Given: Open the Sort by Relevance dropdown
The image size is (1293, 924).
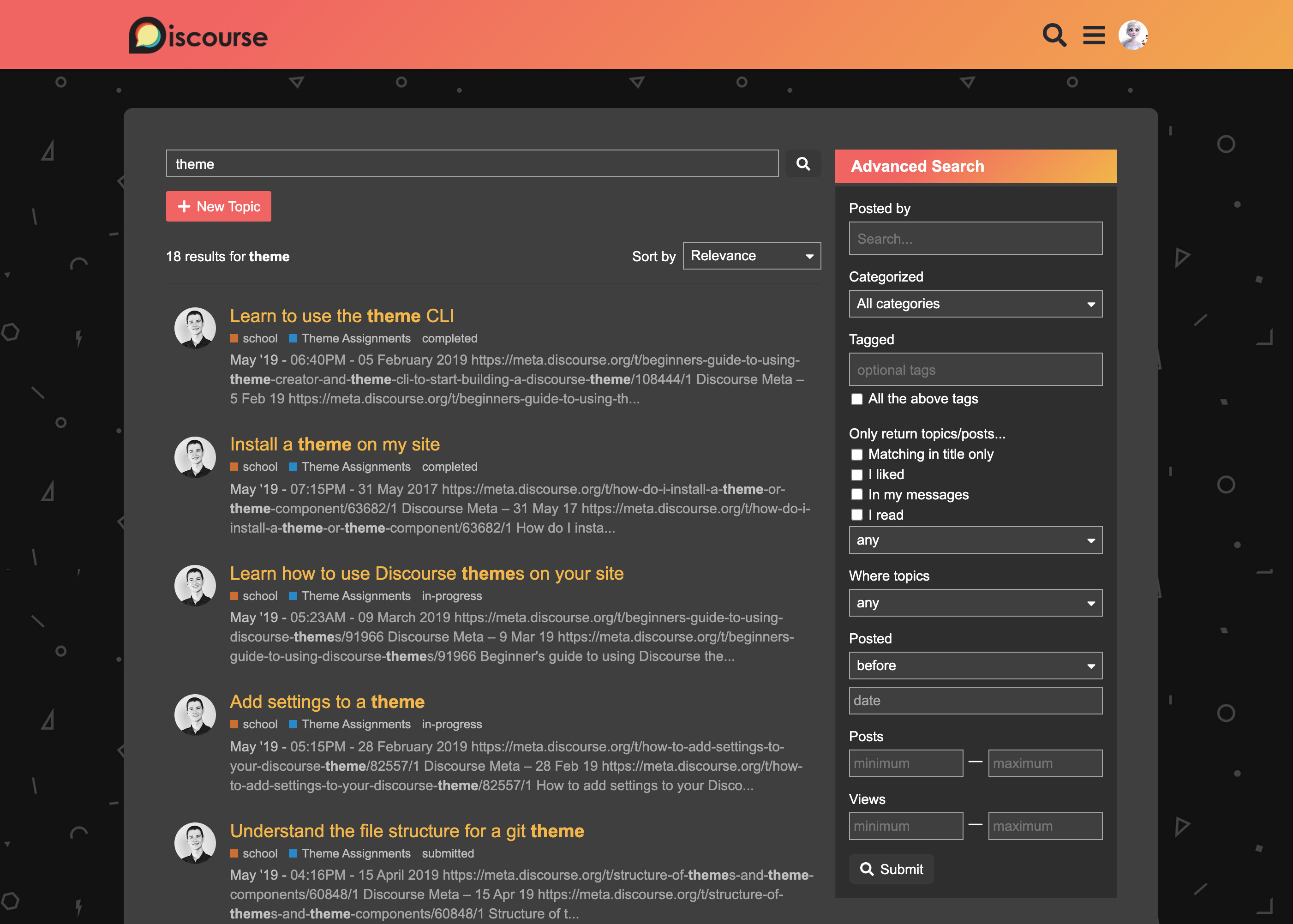Looking at the screenshot, I should coord(751,256).
